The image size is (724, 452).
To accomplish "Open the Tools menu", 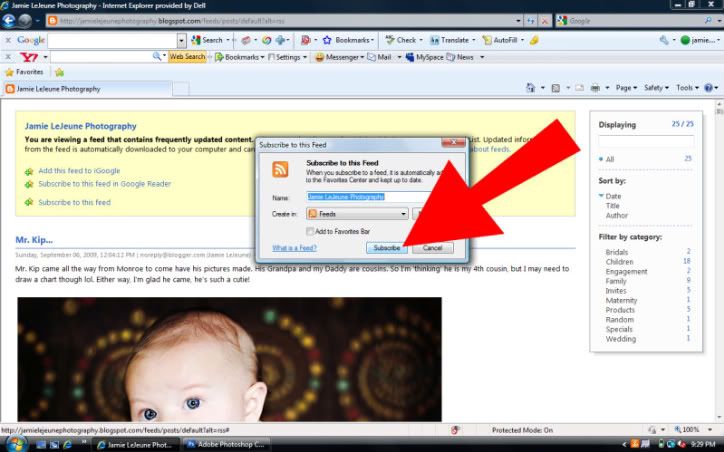I will coord(687,88).
